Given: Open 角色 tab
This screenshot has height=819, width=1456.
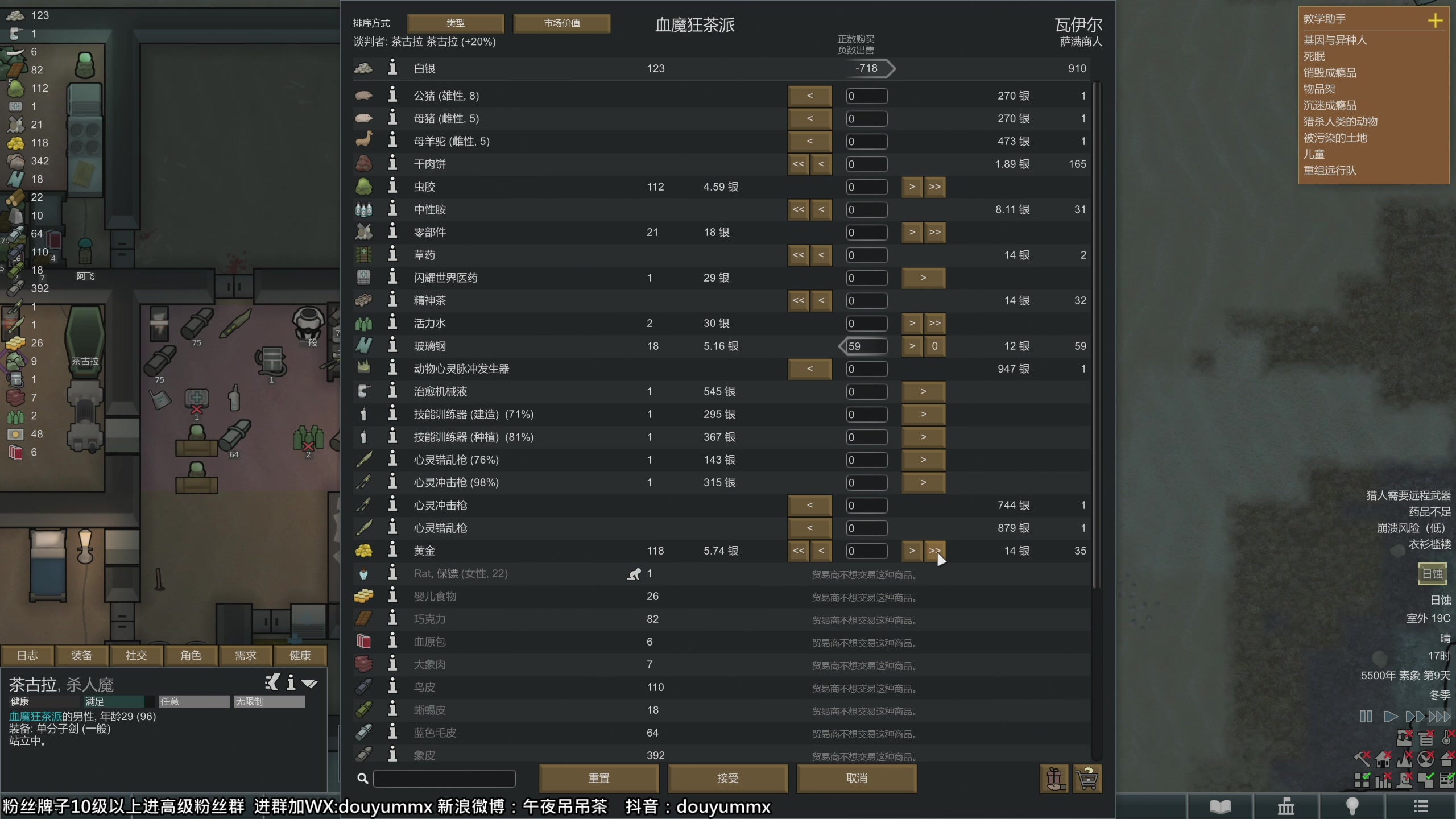Looking at the screenshot, I should (191, 655).
